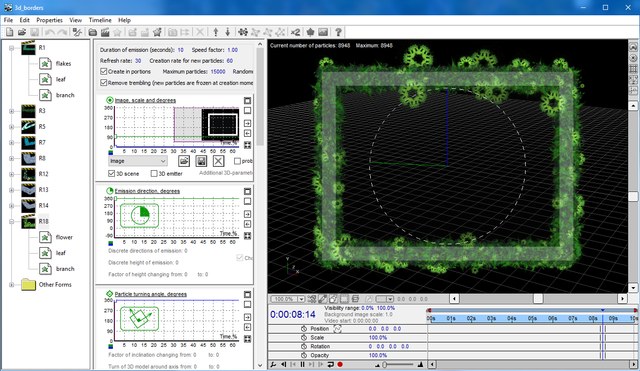The height and width of the screenshot is (371, 640).
Task: Click the horizontal viewport scrollbar thumb
Action: point(538,299)
